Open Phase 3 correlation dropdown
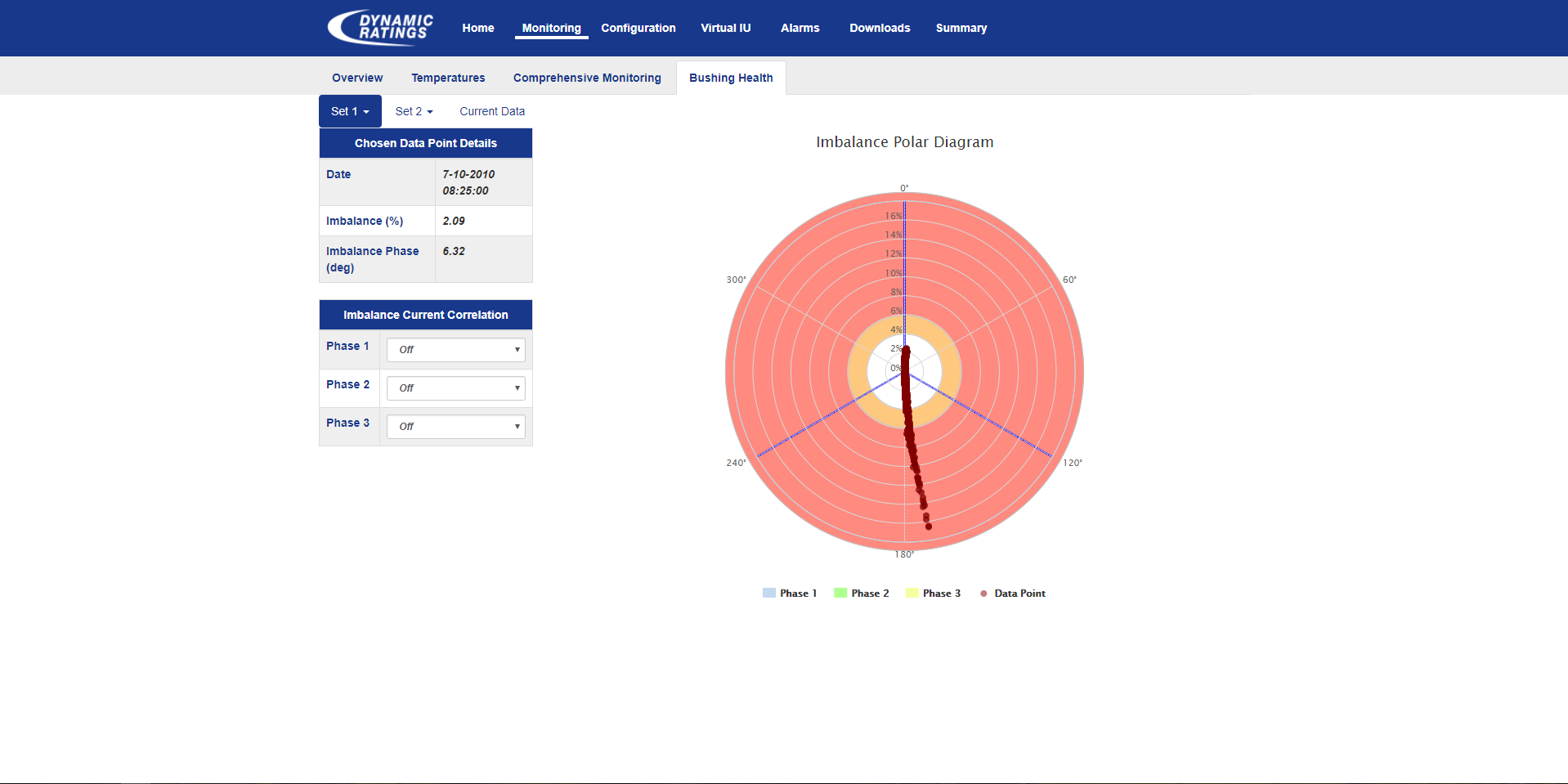 tap(455, 427)
